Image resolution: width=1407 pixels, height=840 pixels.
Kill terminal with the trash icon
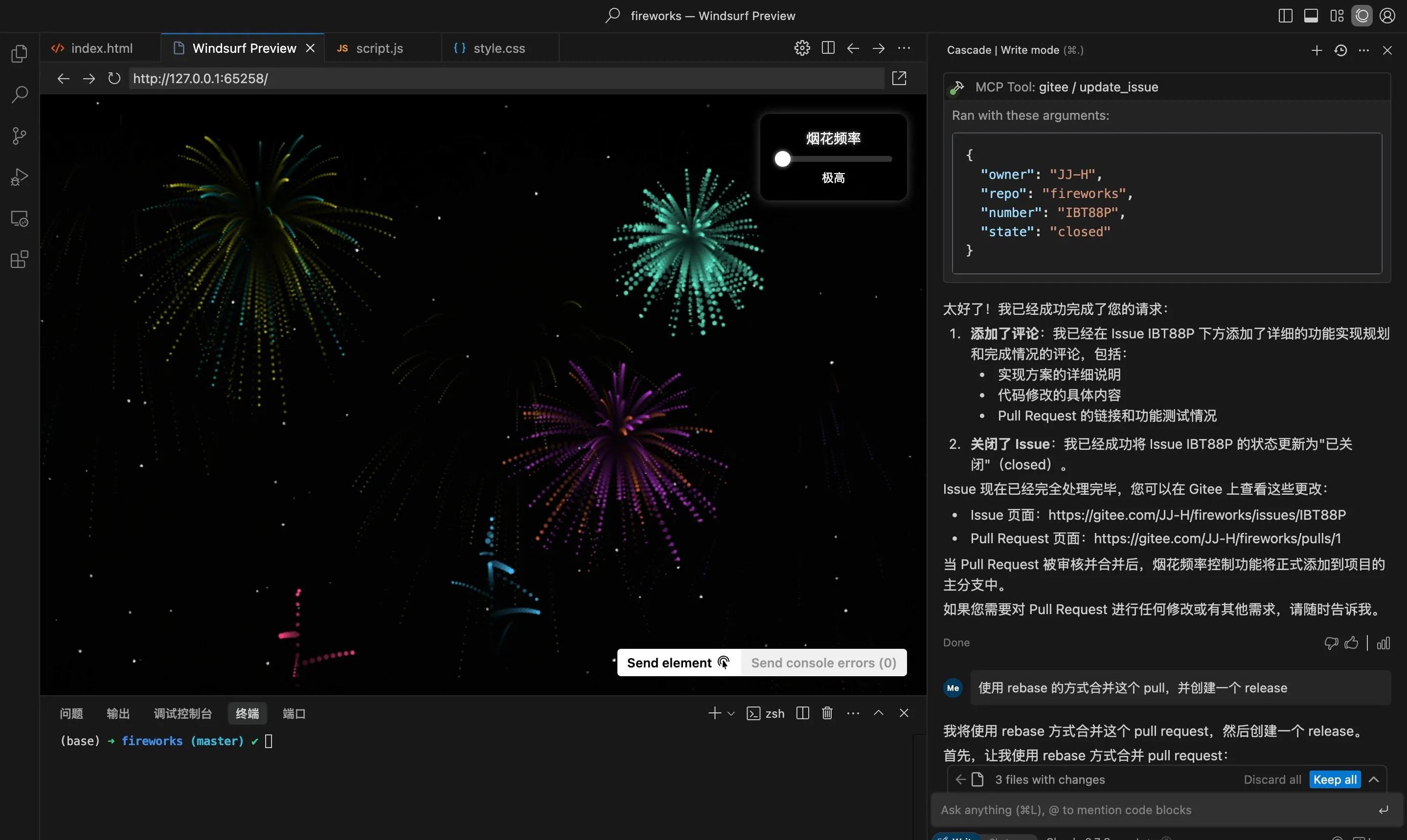coord(827,713)
